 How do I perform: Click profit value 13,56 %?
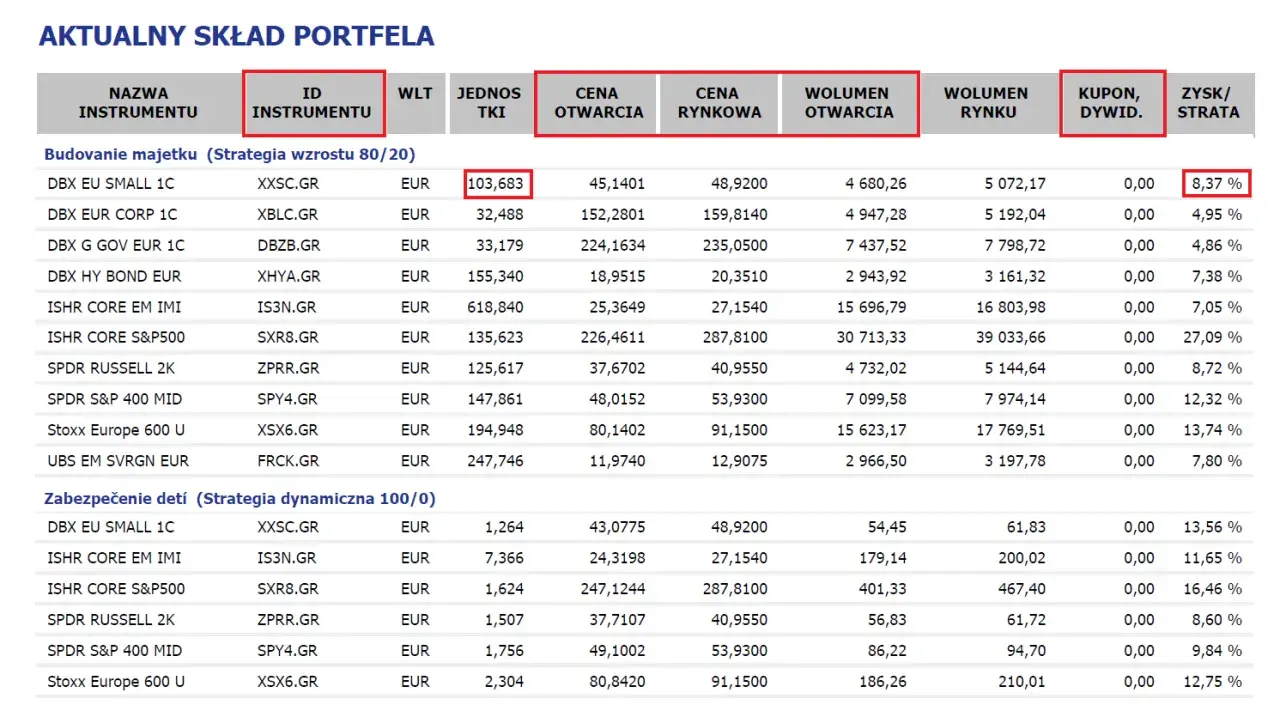click(x=1213, y=527)
